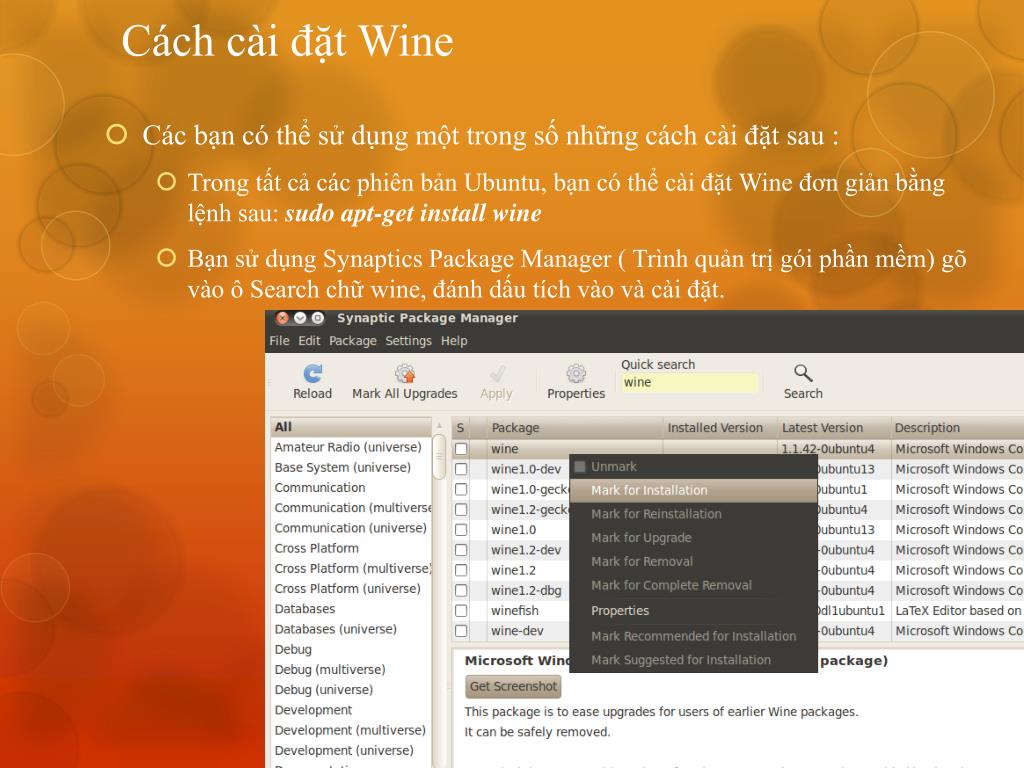Click the greyed Apply checkmark icon
1024x768 pixels.
(x=497, y=373)
